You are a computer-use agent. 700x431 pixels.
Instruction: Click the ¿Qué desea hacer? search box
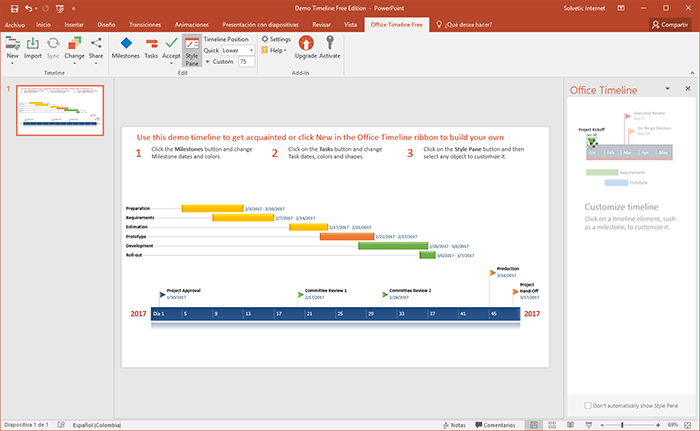click(x=464, y=25)
